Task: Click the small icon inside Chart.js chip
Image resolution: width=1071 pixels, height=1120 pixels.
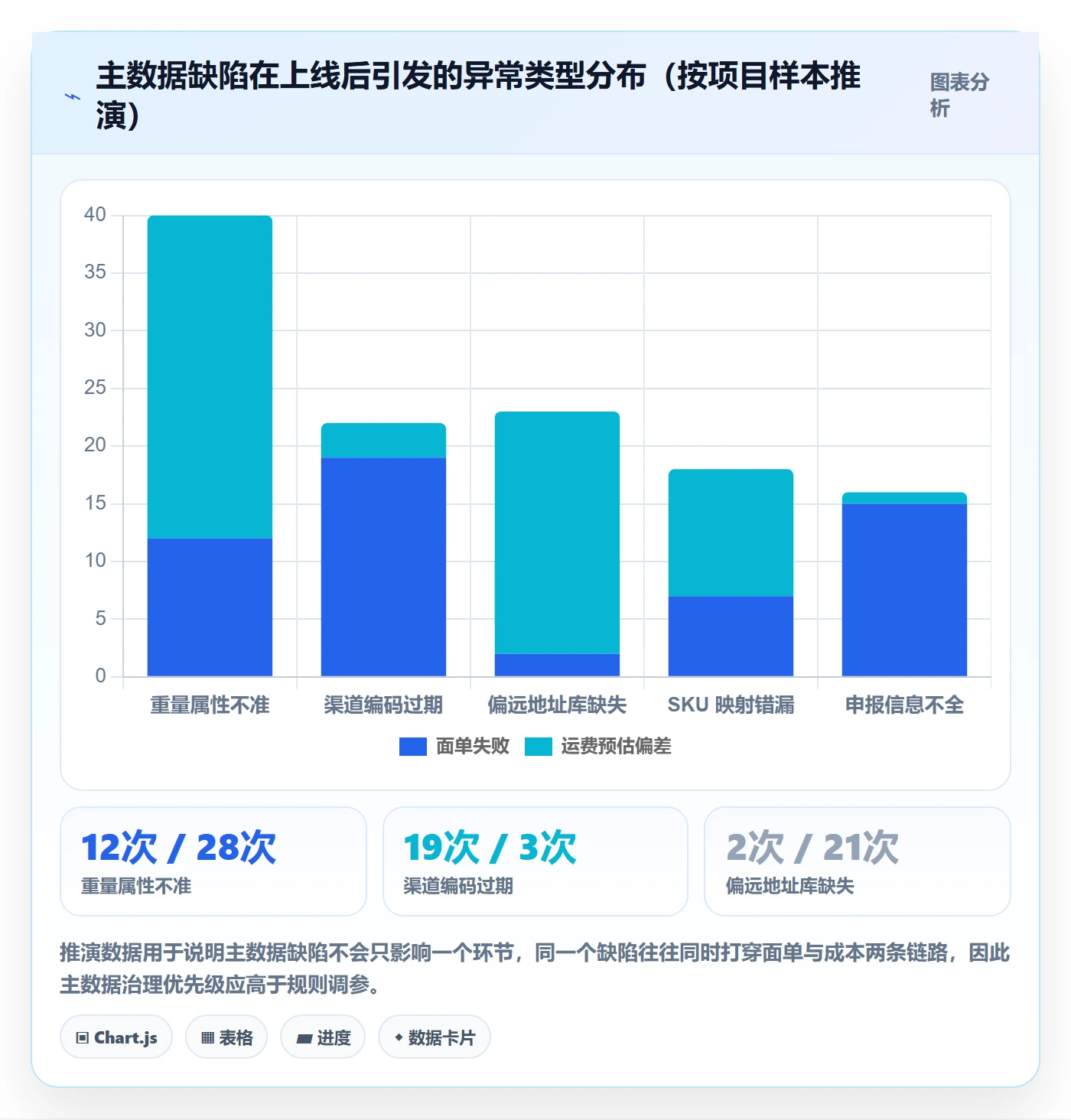Action: [x=83, y=1038]
